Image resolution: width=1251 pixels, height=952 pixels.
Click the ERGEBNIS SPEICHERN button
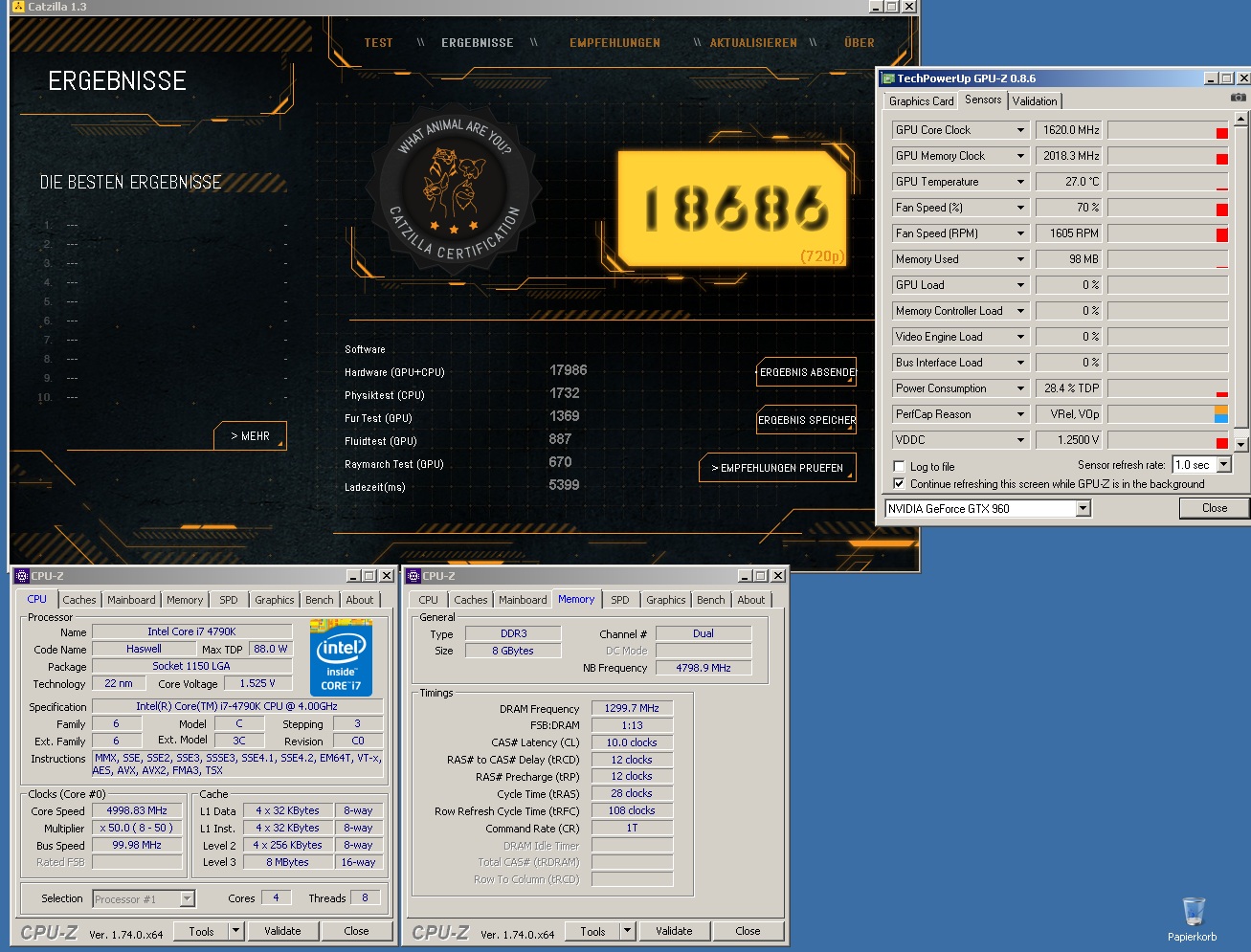click(x=807, y=420)
